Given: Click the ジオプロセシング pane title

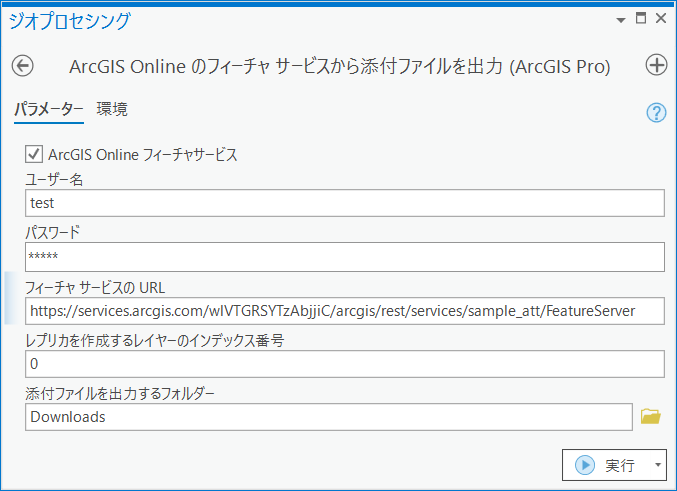Looking at the screenshot, I should click(70, 21).
